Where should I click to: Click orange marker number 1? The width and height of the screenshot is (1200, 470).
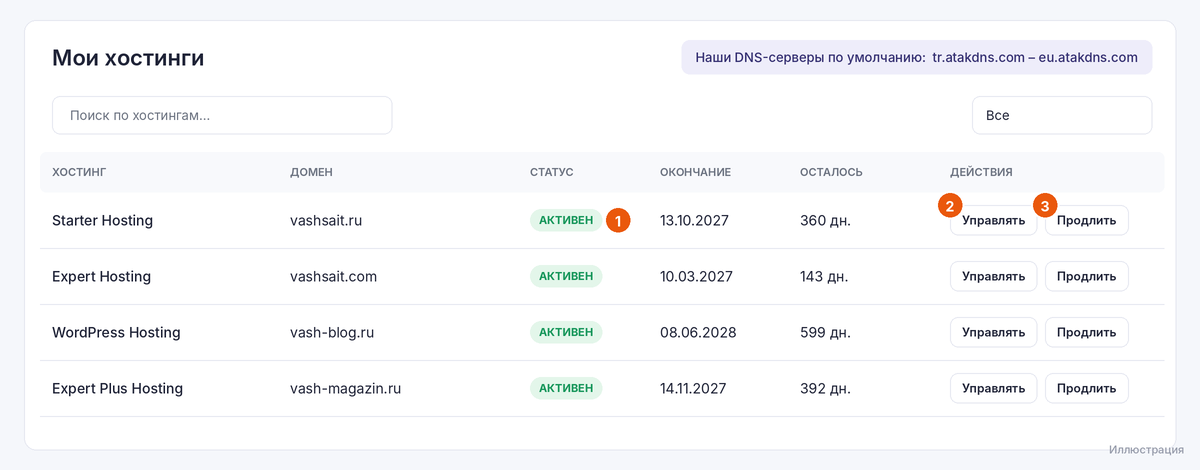pyautogui.click(x=618, y=220)
